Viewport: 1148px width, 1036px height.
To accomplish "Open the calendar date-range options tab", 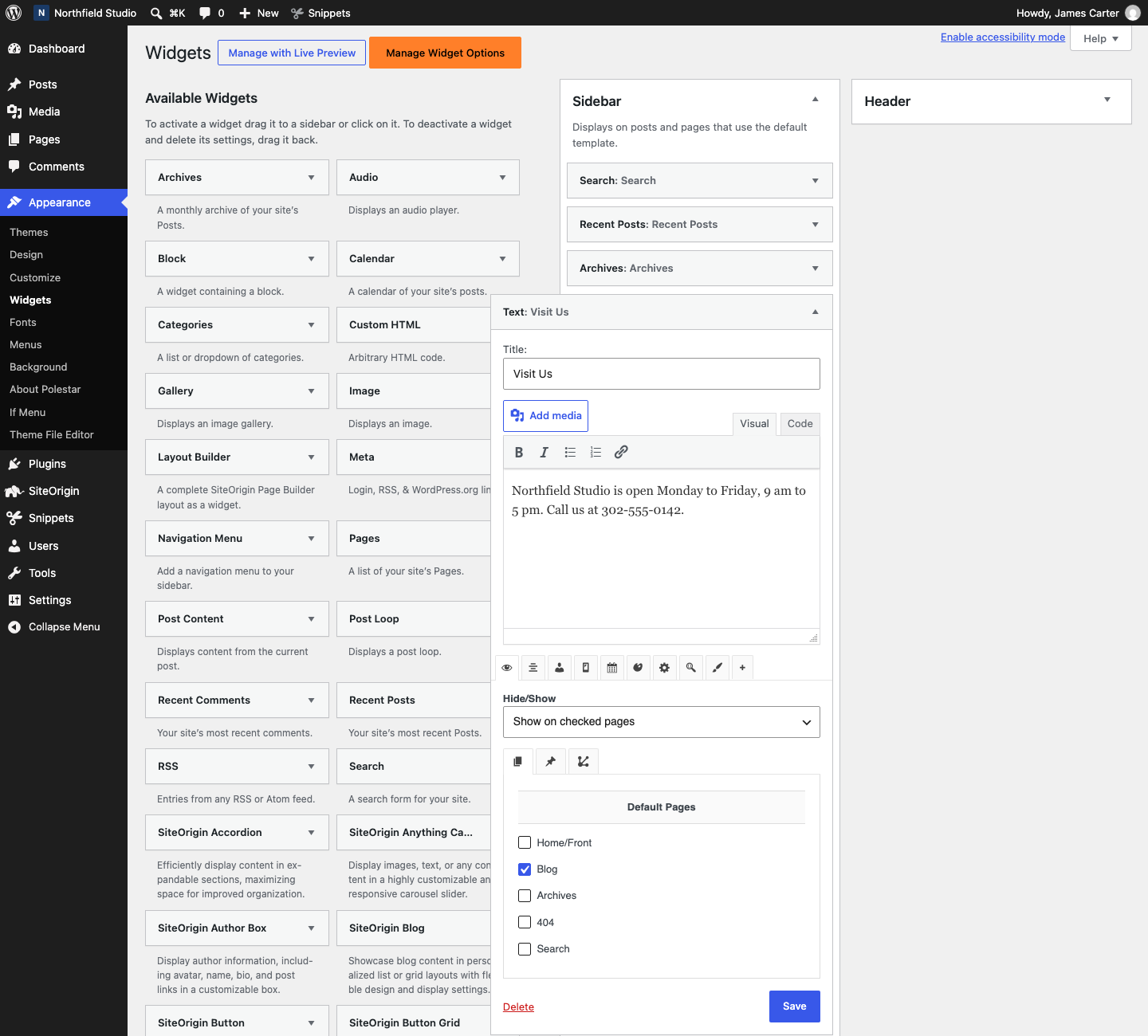I will pyautogui.click(x=612, y=668).
